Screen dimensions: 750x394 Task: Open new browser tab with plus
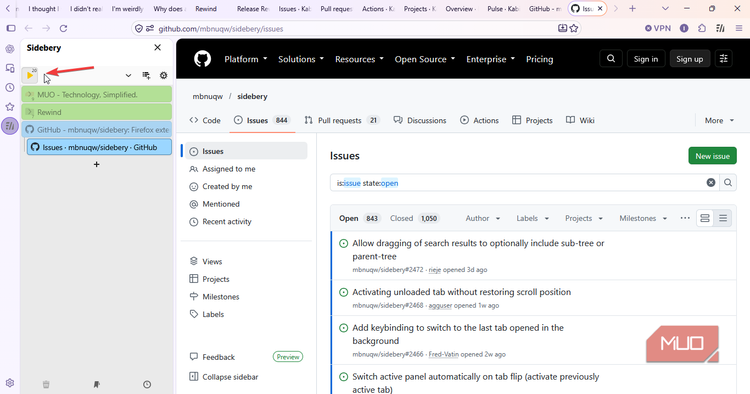click(632, 9)
